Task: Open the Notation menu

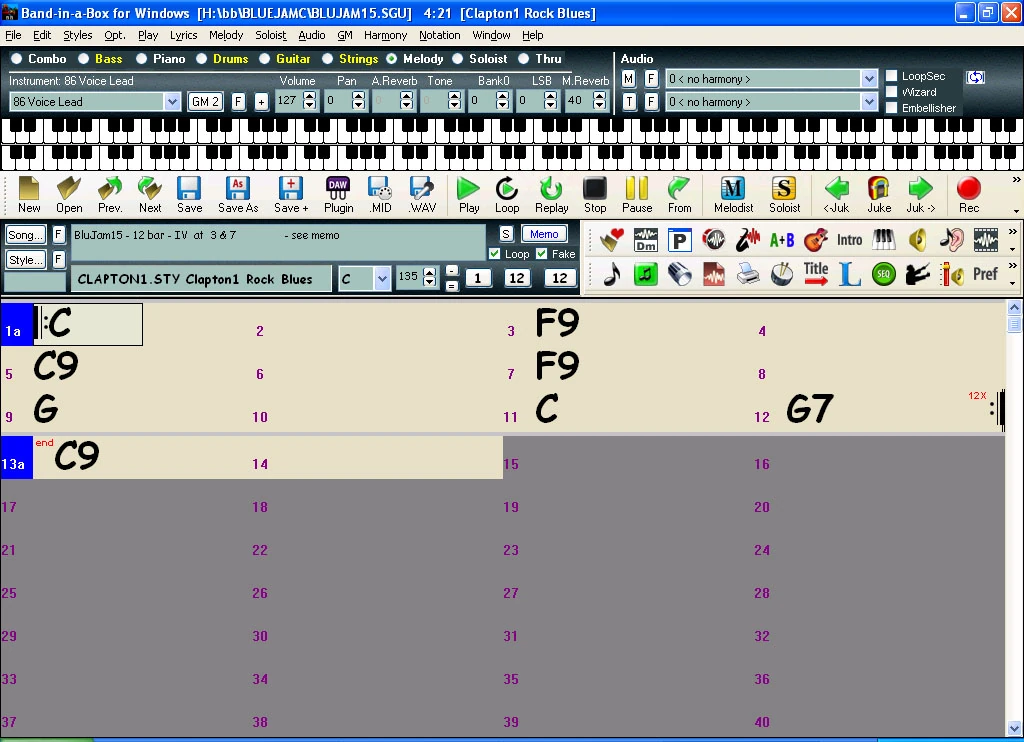Action: [x=440, y=35]
